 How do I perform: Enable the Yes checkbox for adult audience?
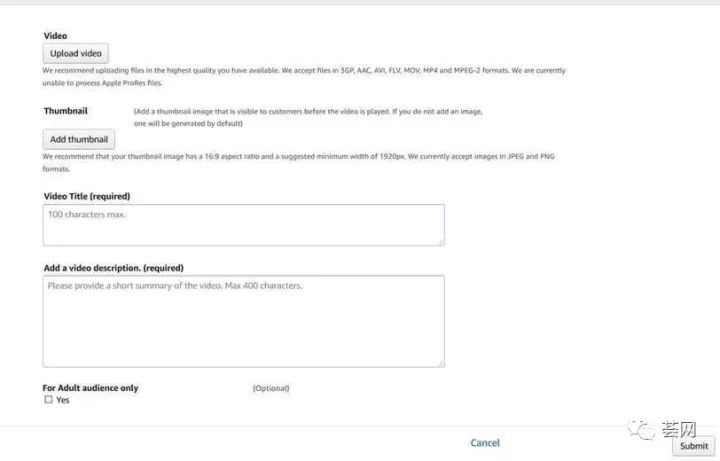coord(48,400)
